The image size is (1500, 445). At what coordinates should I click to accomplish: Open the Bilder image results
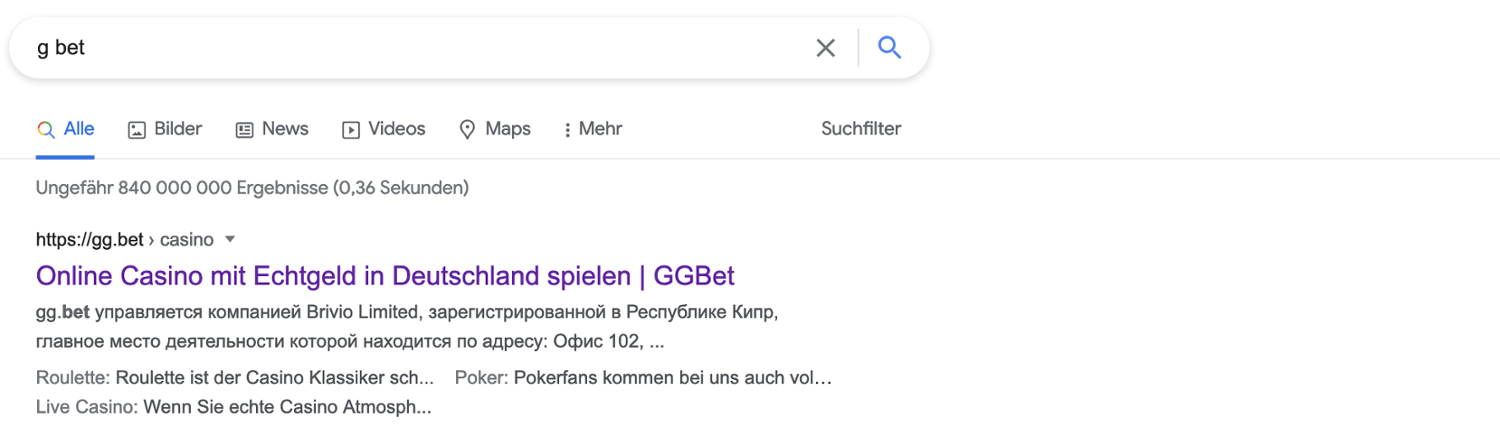point(166,129)
